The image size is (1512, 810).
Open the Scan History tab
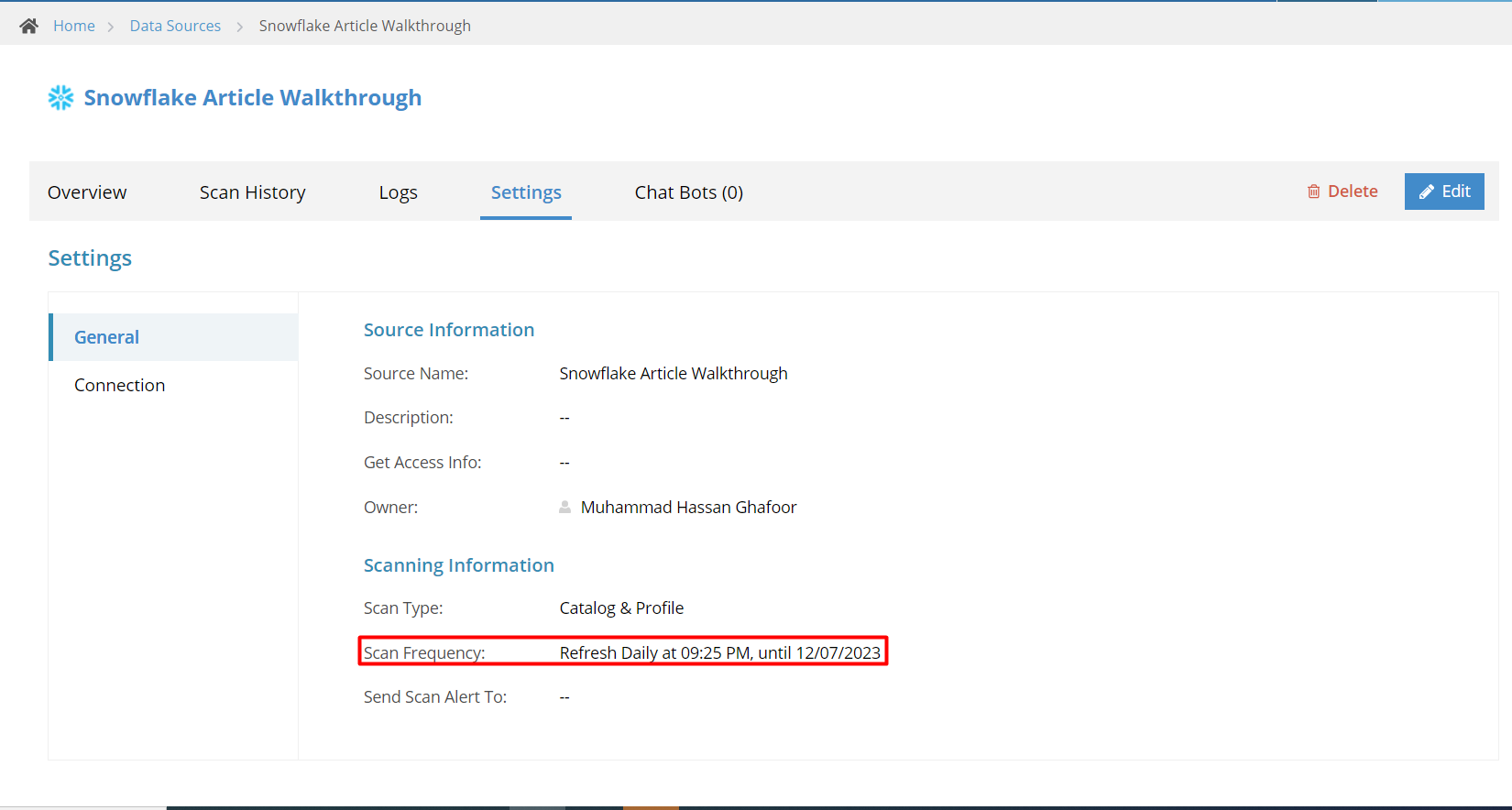click(x=253, y=192)
